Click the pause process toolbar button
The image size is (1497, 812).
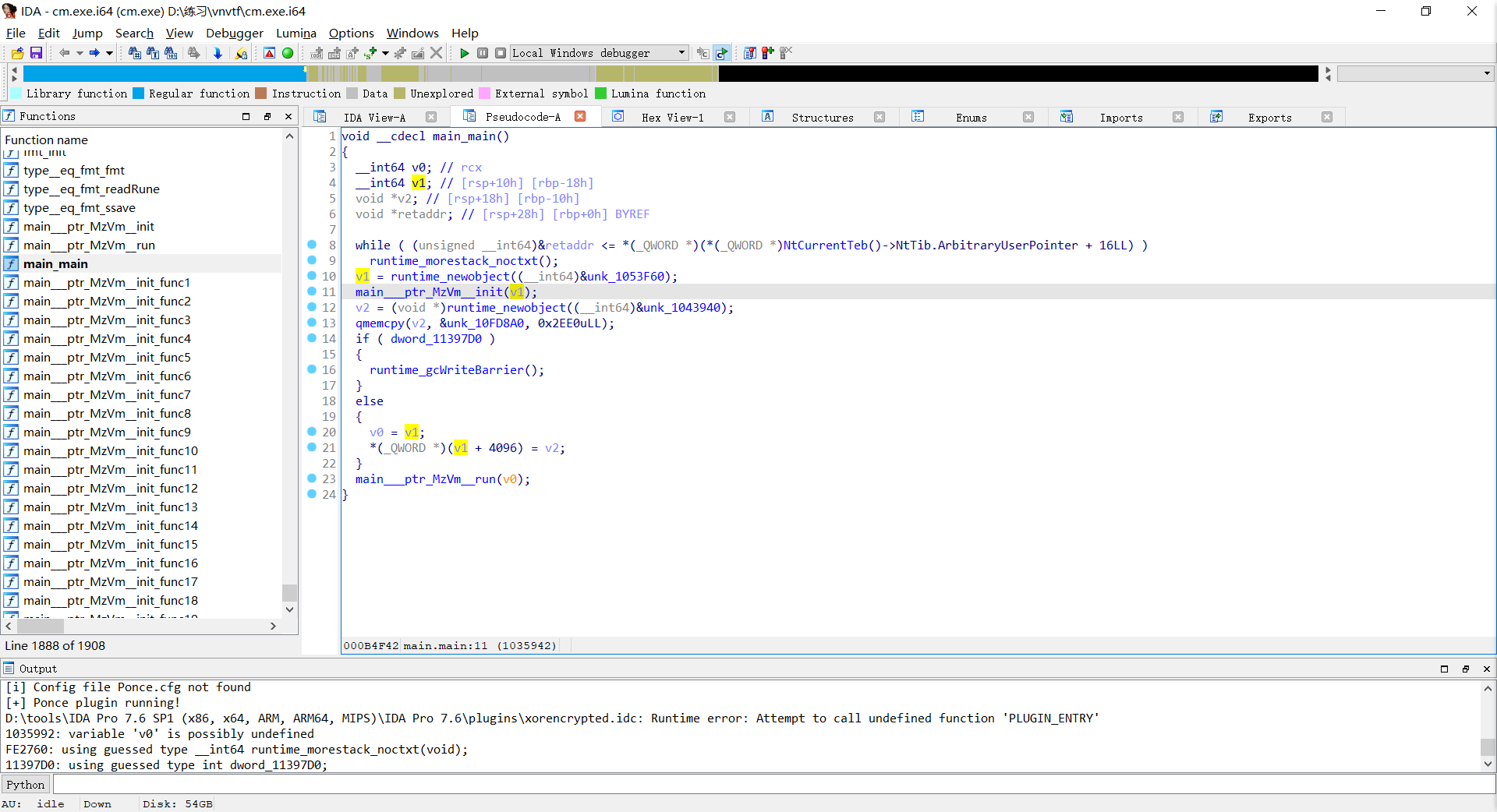point(483,53)
